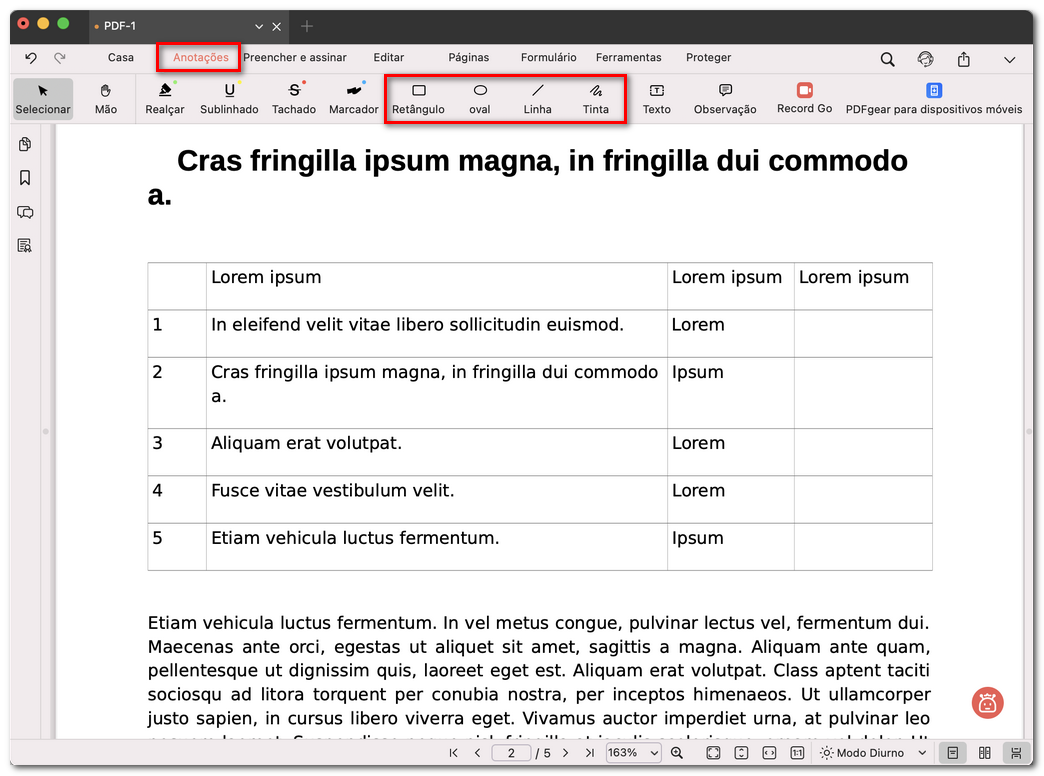Image resolution: width=1044 pixels, height=776 pixels.
Task: Switch to the Editar tab
Action: (389, 58)
